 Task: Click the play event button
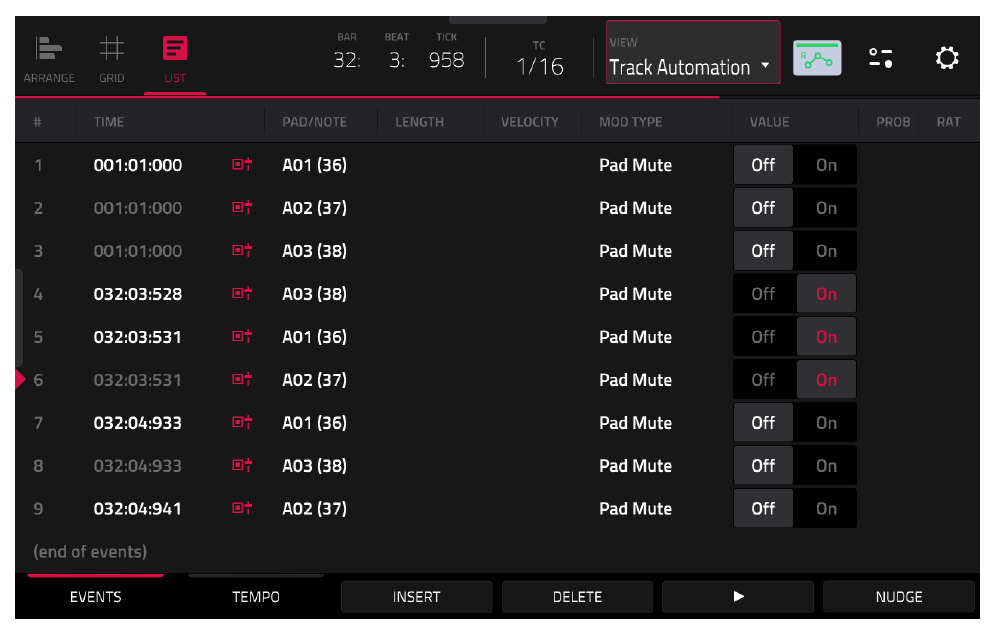pyautogui.click(x=738, y=597)
